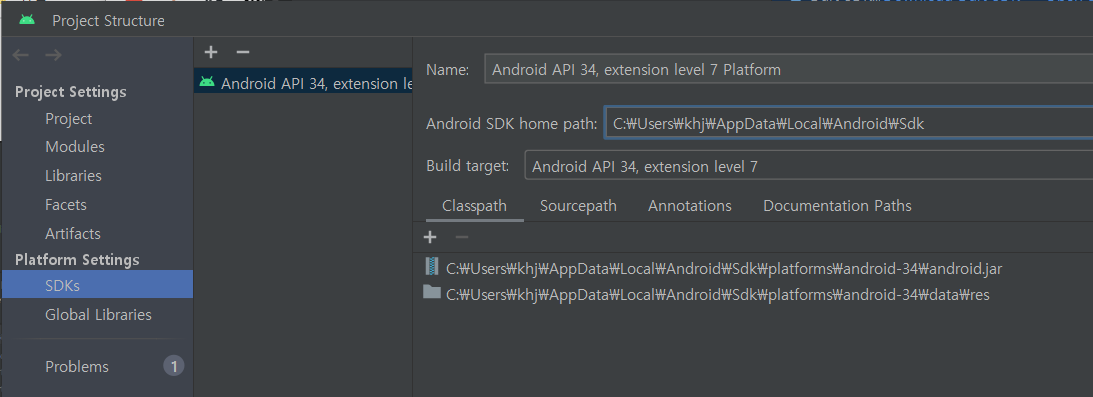Open the Libraries settings page
This screenshot has height=397, width=1093.
tap(73, 176)
